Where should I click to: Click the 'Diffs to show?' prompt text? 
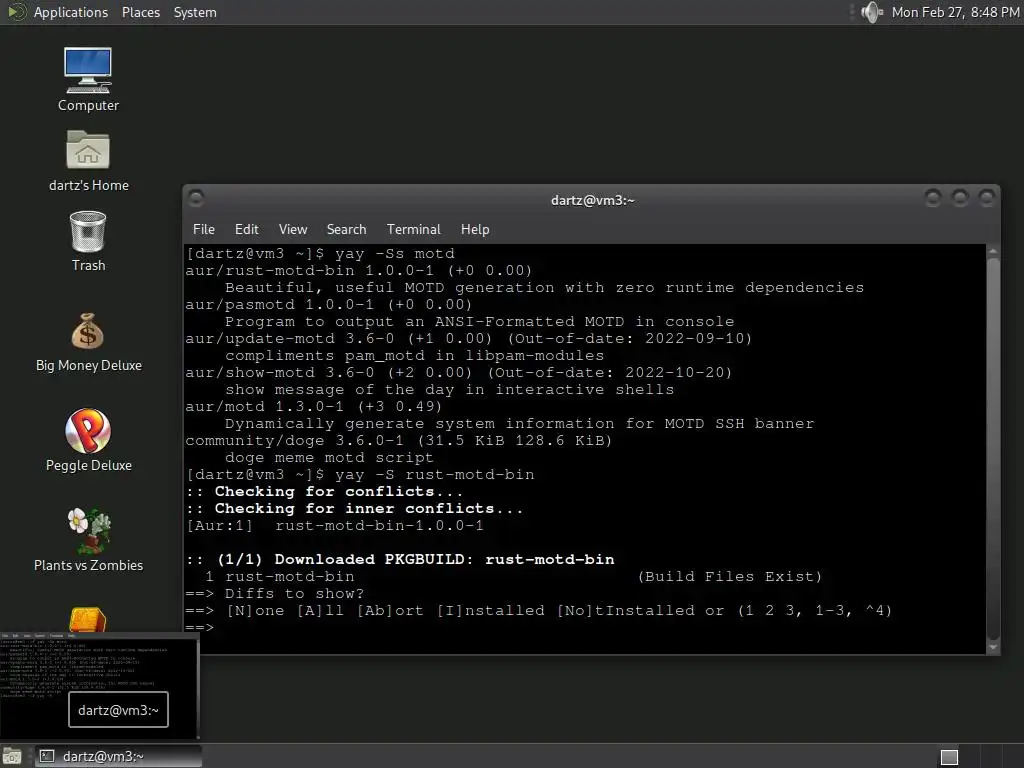(x=294, y=593)
